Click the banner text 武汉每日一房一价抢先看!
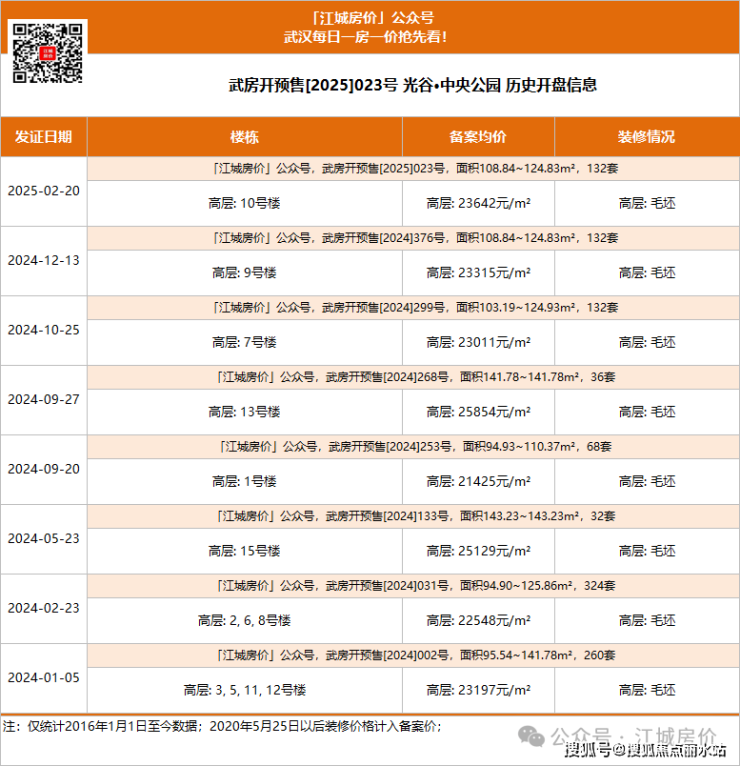This screenshot has height=766, width=740. click(x=365, y=37)
